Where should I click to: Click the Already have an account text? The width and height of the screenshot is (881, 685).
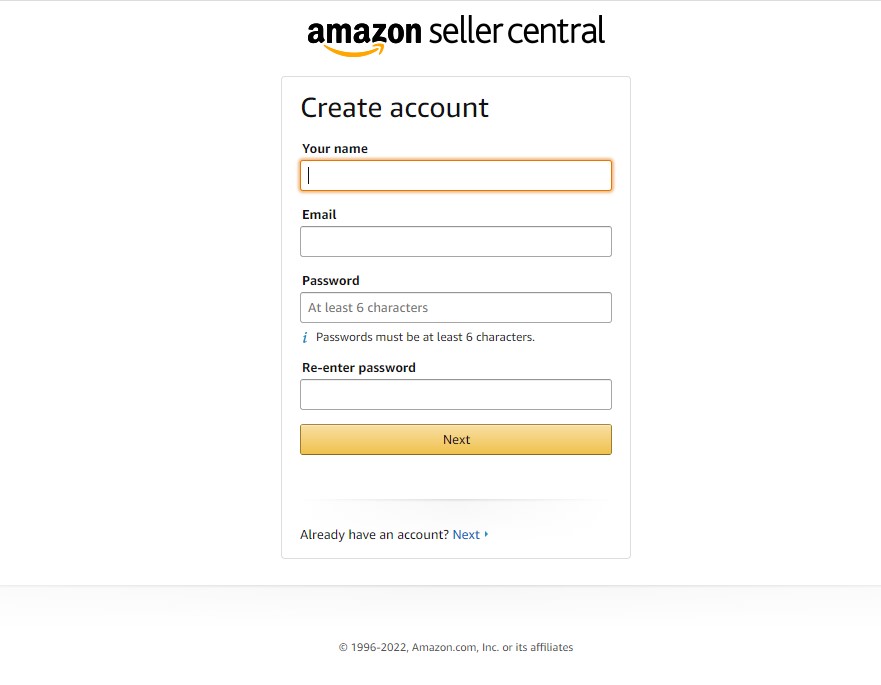tap(372, 534)
